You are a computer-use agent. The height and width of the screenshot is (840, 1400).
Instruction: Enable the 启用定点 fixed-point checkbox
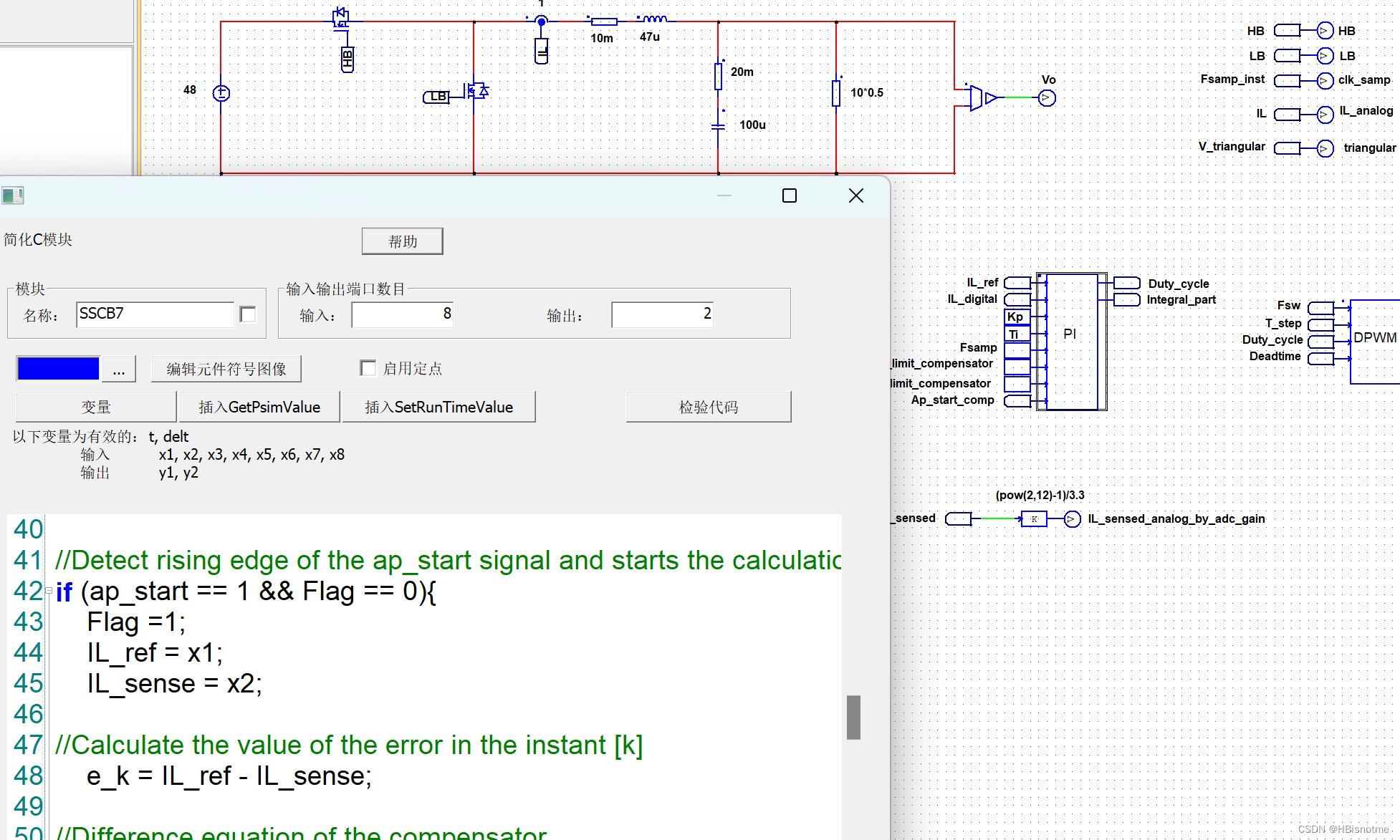coord(368,368)
